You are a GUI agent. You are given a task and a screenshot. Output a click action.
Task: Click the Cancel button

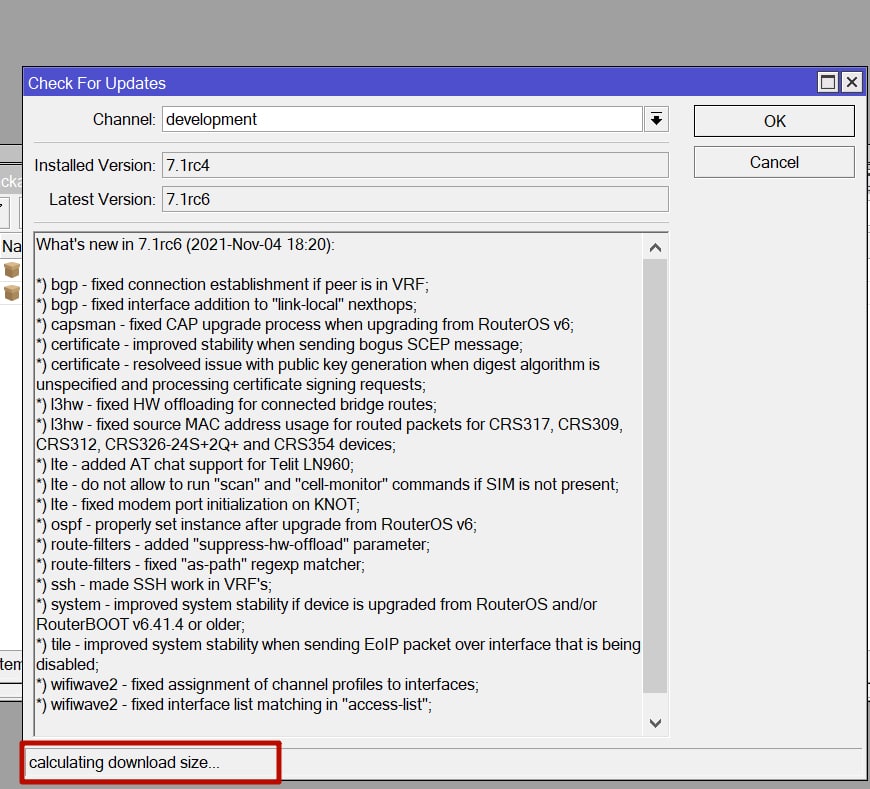click(774, 162)
